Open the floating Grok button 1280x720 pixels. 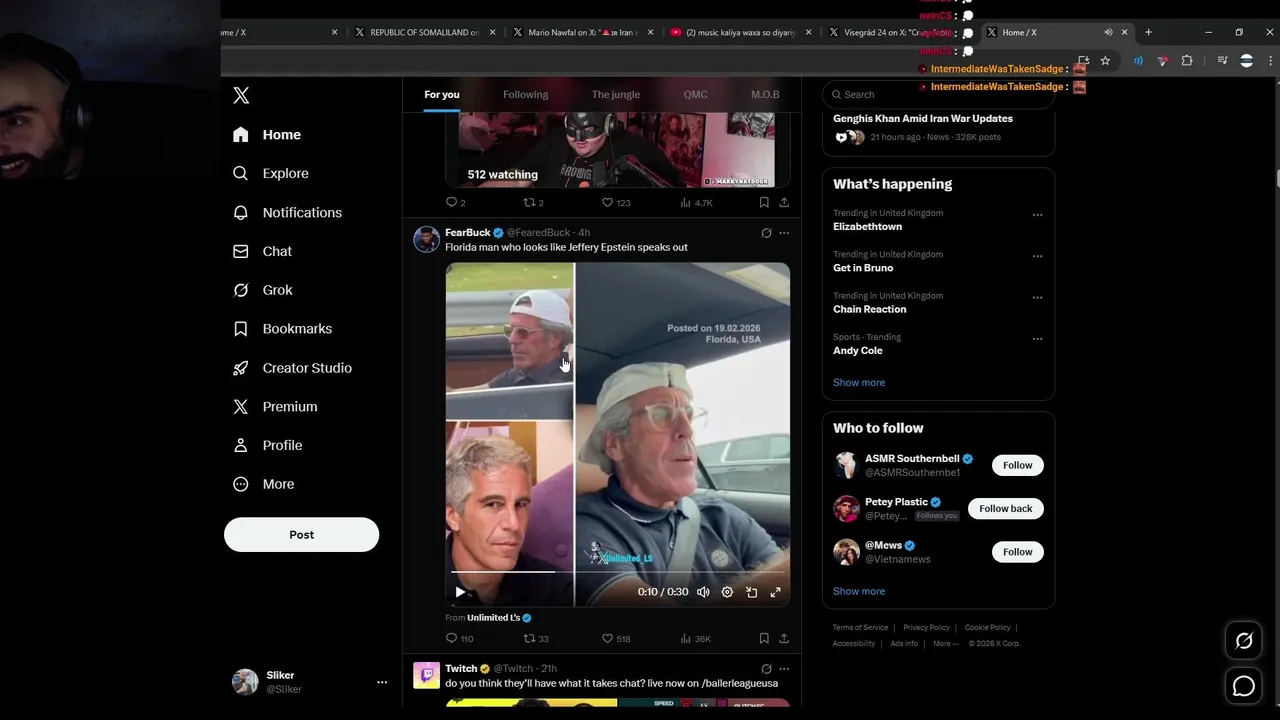click(x=1244, y=642)
